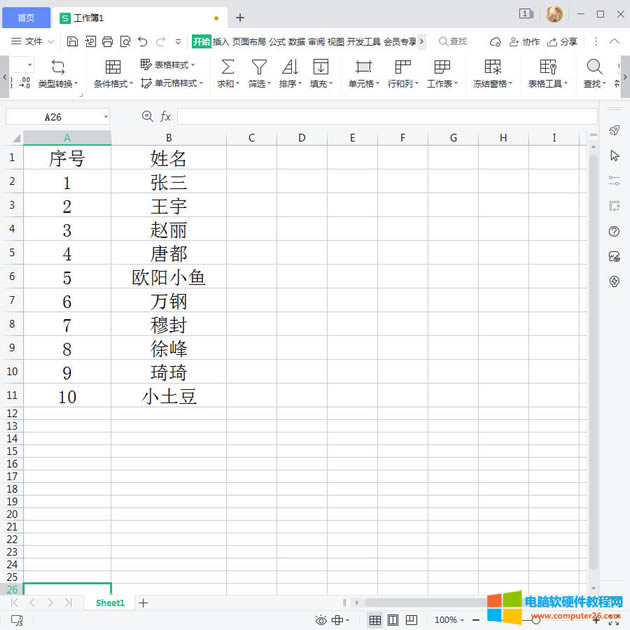
Task: Click the 求和 (AutoSum) icon
Action: 227,67
